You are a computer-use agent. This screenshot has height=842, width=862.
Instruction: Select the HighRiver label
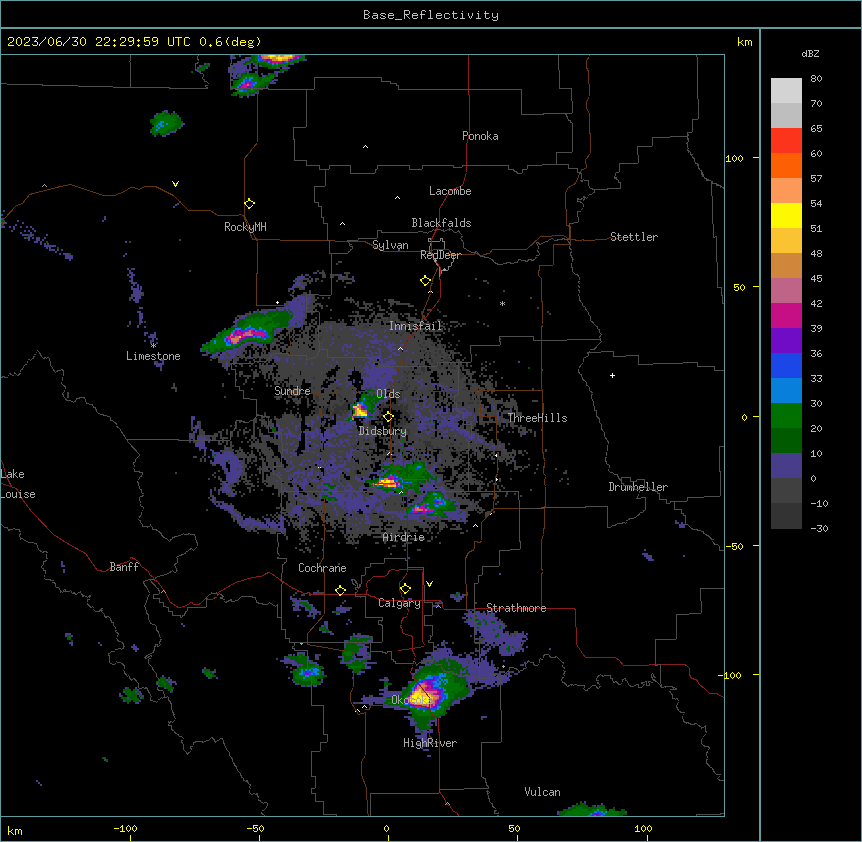(x=430, y=743)
